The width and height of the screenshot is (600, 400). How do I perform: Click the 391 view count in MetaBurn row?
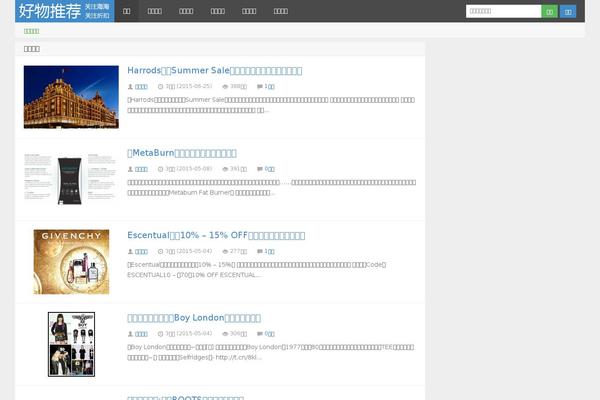pyautogui.click(x=238, y=169)
